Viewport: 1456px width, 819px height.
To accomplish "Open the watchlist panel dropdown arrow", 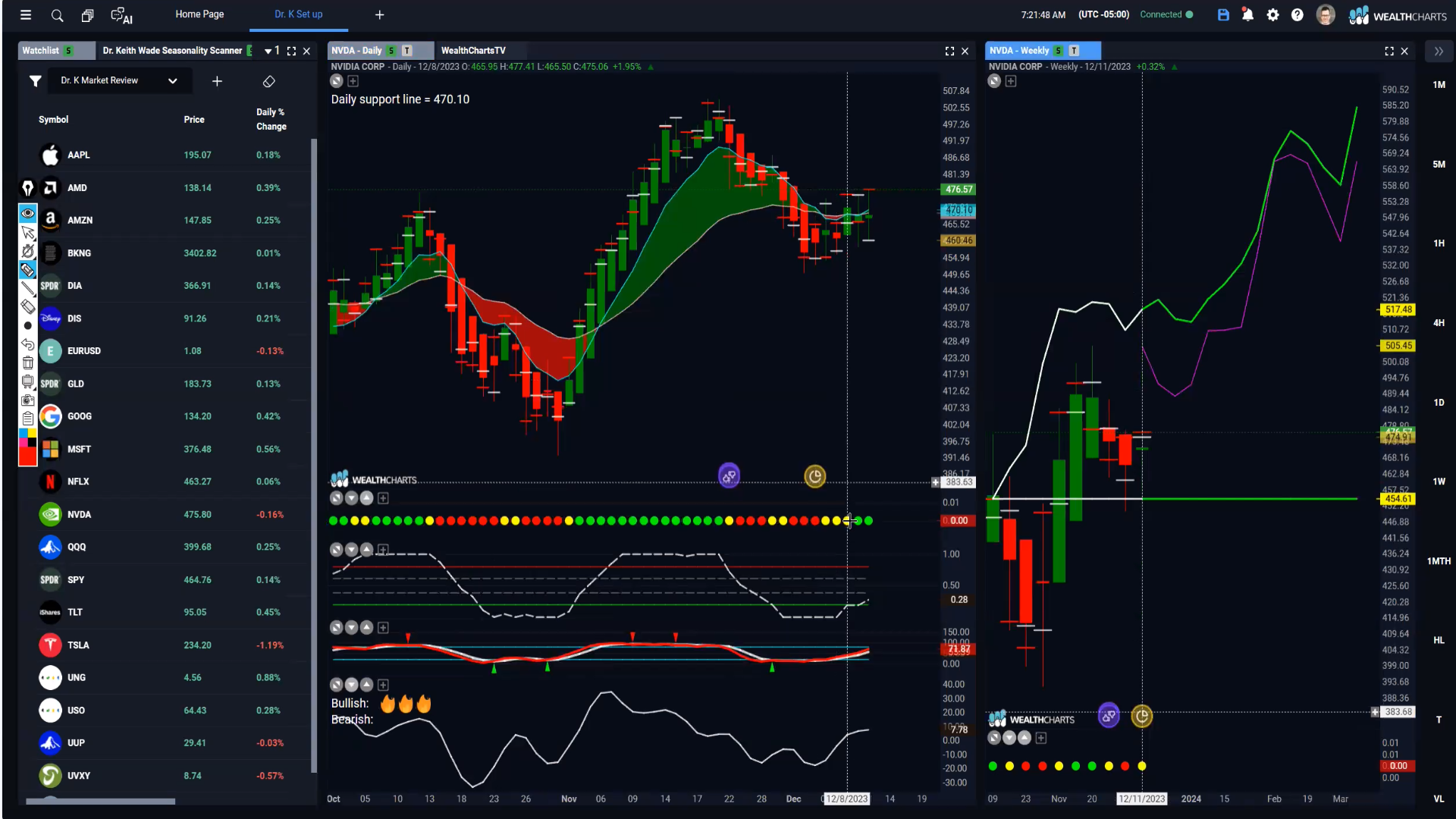I will 268,51.
